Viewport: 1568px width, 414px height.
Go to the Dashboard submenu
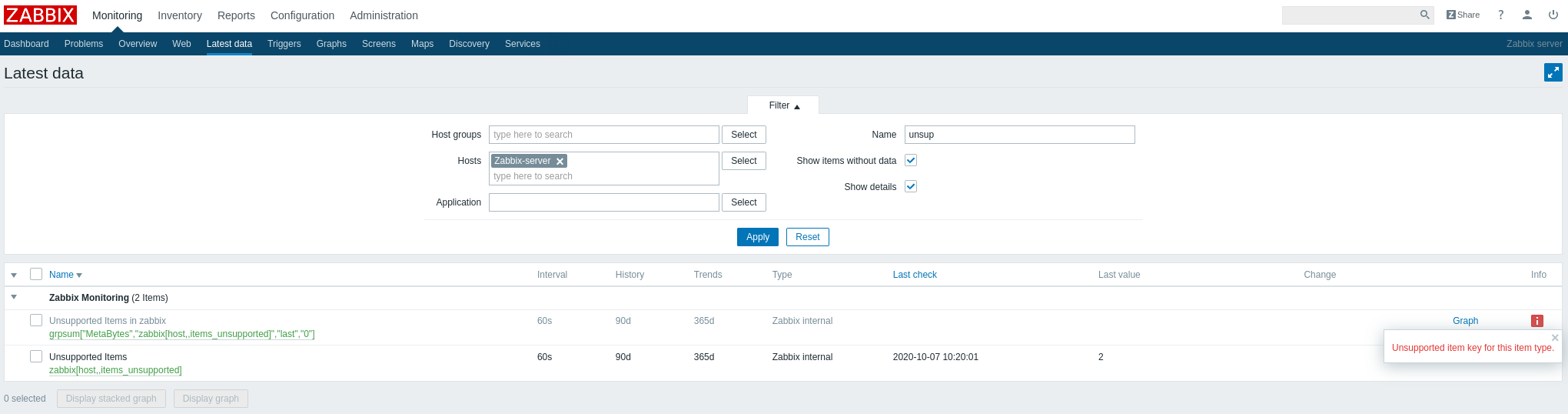coord(26,44)
